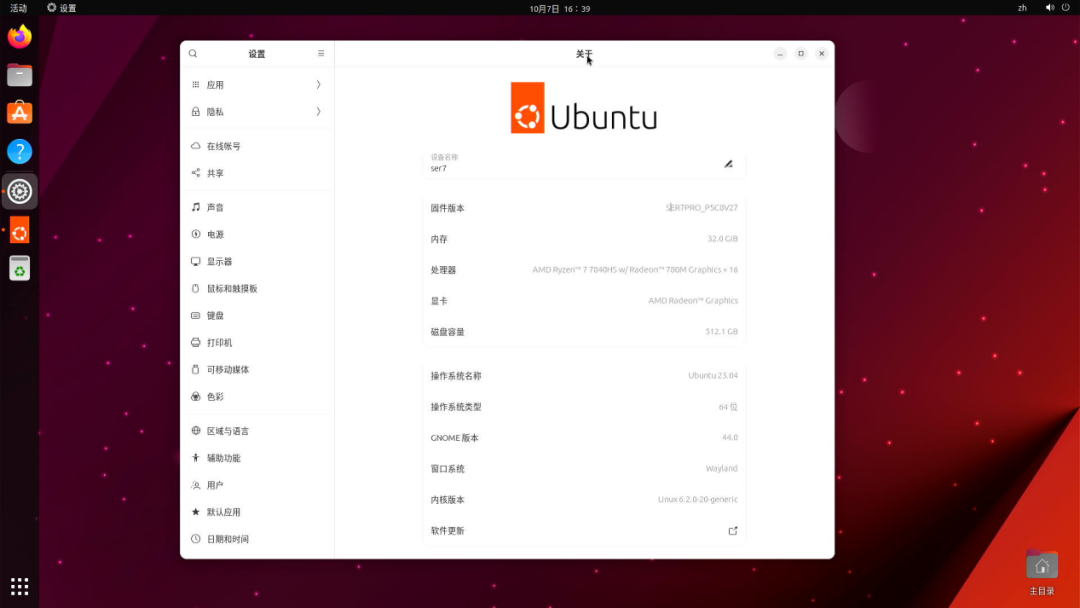Screen dimensions: 1080x608
Task: Click the device name field showing ser7
Action: (580, 163)
